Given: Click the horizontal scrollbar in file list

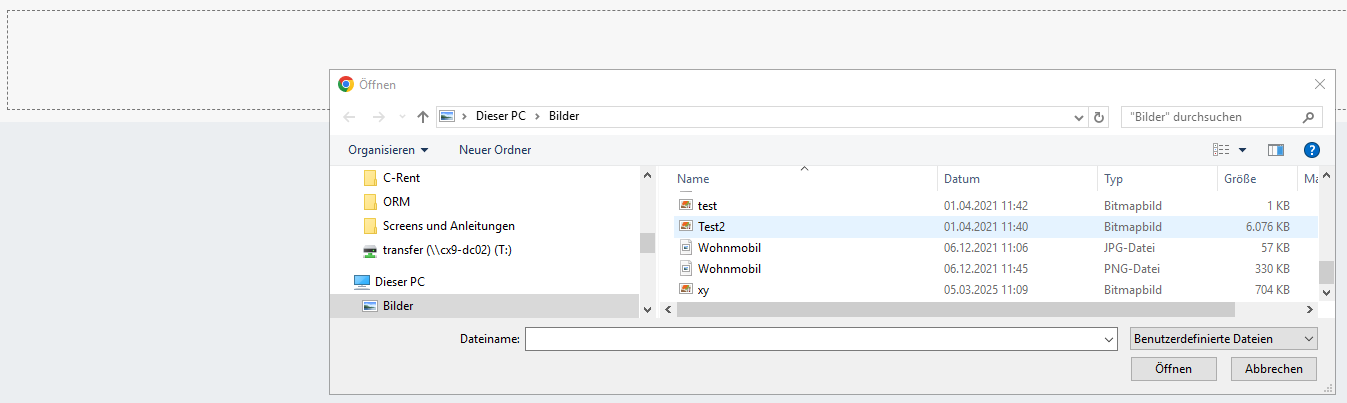Looking at the screenshot, I should pos(900,310).
